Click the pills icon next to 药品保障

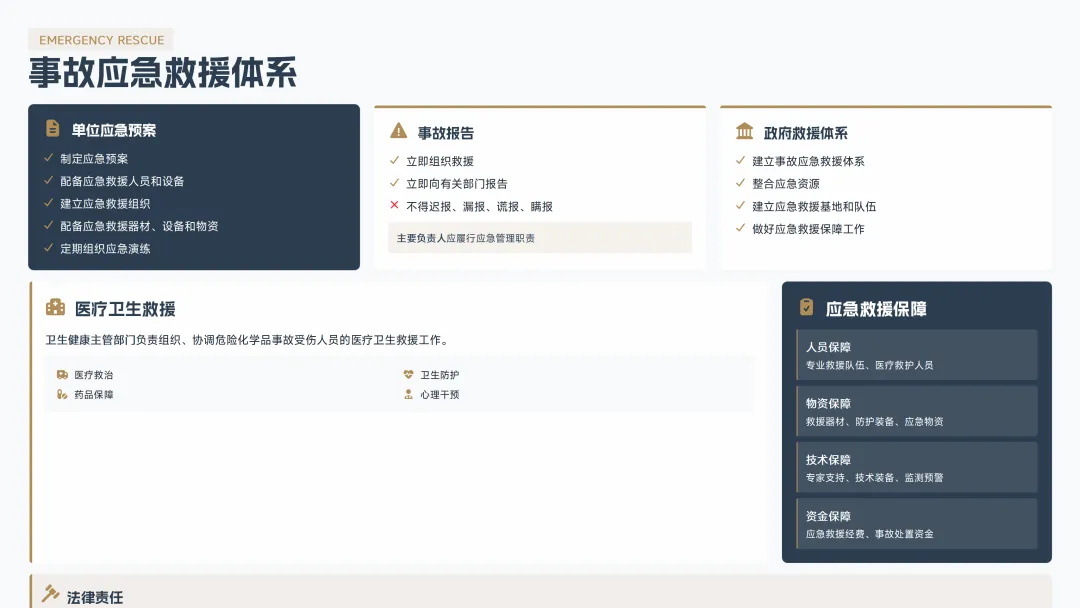62,395
